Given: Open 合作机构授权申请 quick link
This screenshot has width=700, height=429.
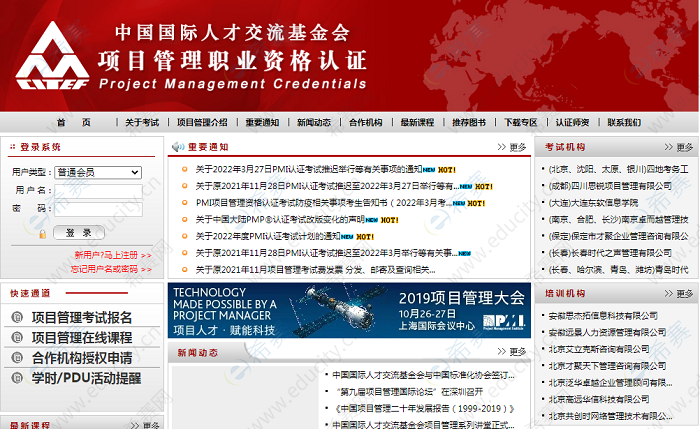Looking at the screenshot, I should tap(82, 358).
